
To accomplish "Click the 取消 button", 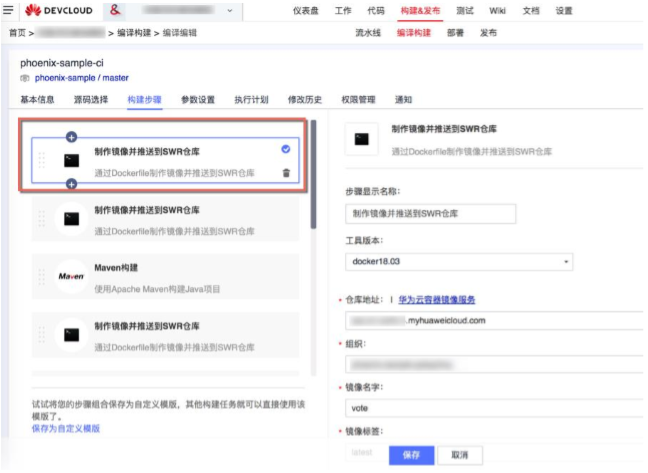I will coord(460,455).
